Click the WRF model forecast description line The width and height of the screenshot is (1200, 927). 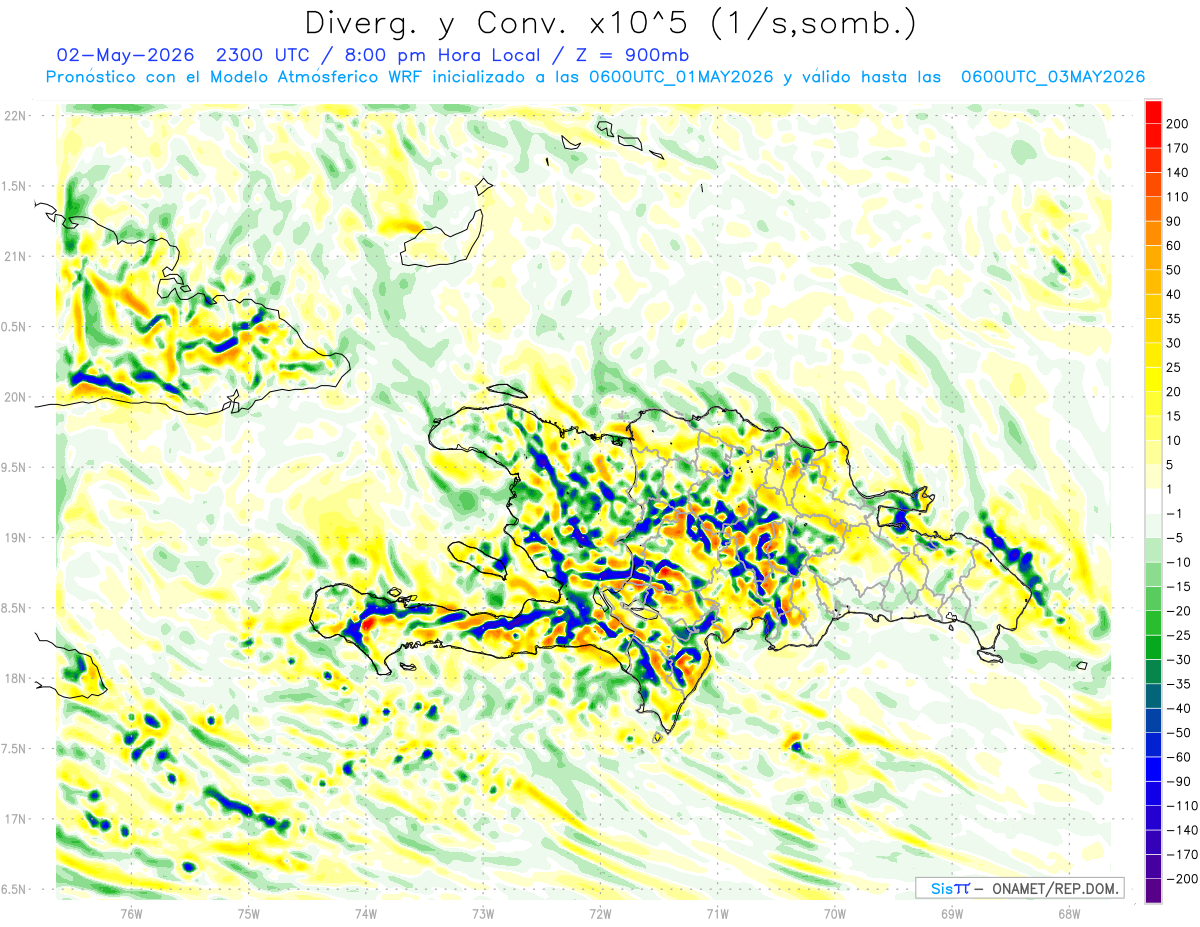pos(595,77)
